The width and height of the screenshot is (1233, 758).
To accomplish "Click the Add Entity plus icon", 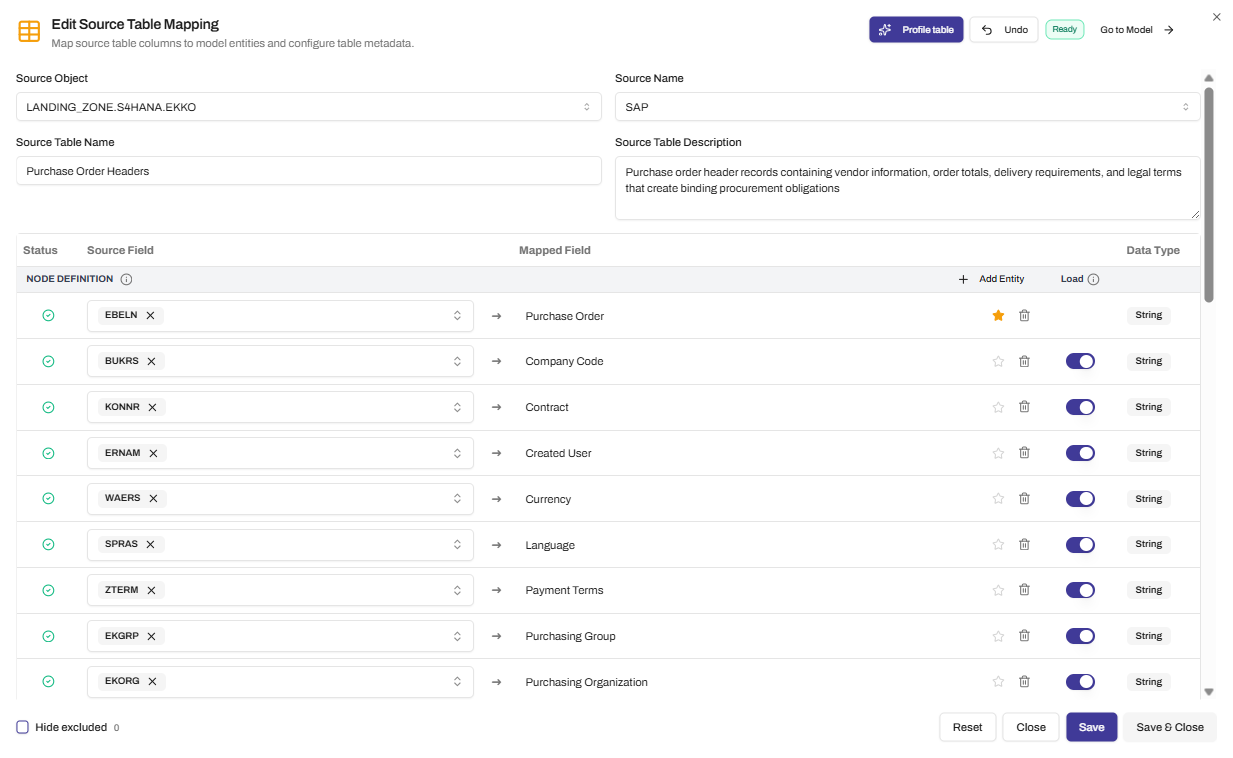I will (963, 279).
